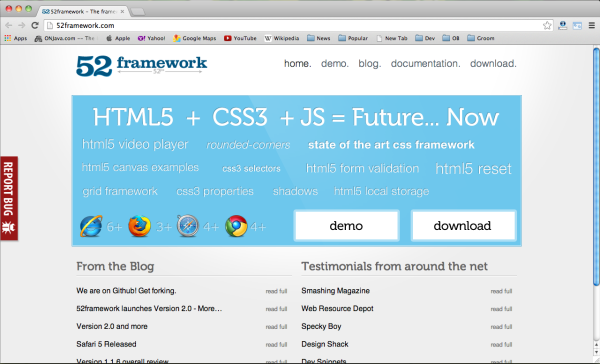Screen dimensions: 600x364
Task: Click the grid framework text
Action: (120, 191)
